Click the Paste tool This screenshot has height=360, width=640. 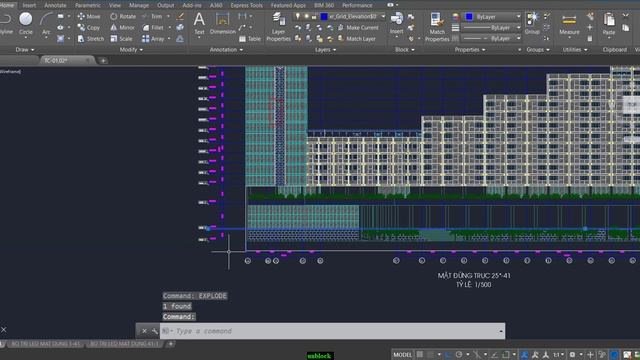point(609,24)
